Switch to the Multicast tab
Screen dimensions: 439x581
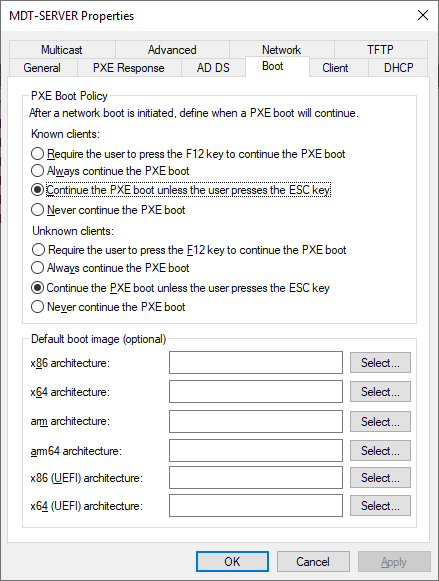[61, 50]
